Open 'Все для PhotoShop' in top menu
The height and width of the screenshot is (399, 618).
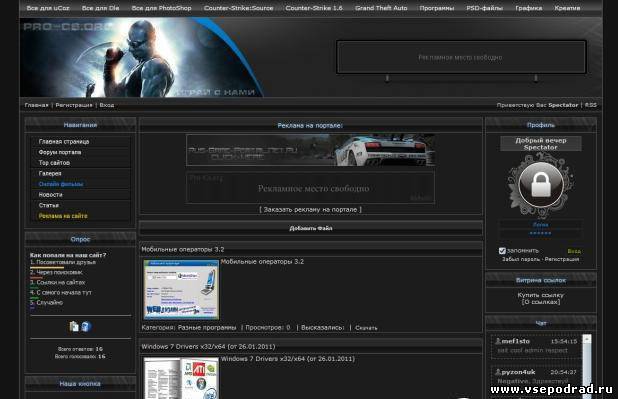(161, 8)
